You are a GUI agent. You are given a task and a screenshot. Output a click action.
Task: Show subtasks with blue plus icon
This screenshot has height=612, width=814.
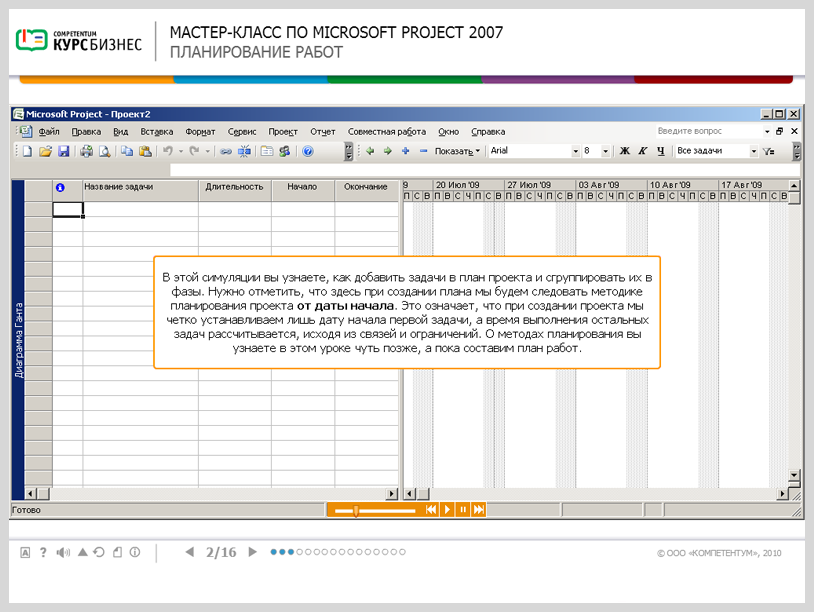pos(405,151)
